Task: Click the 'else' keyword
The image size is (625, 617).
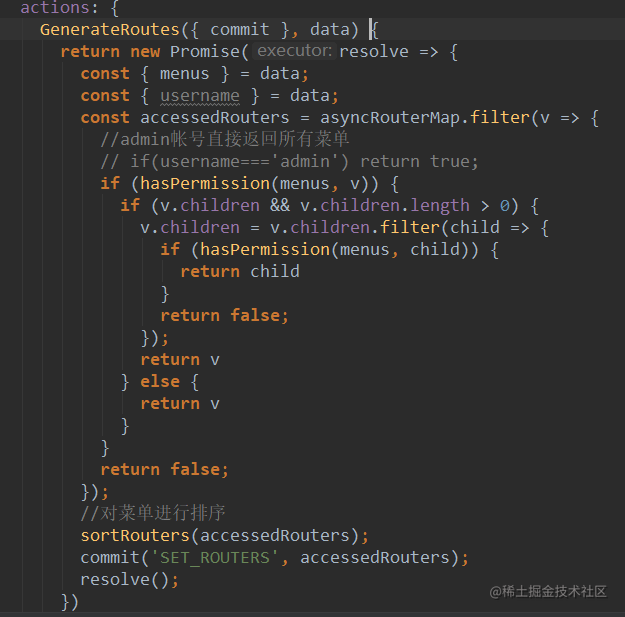Action: click(x=160, y=382)
